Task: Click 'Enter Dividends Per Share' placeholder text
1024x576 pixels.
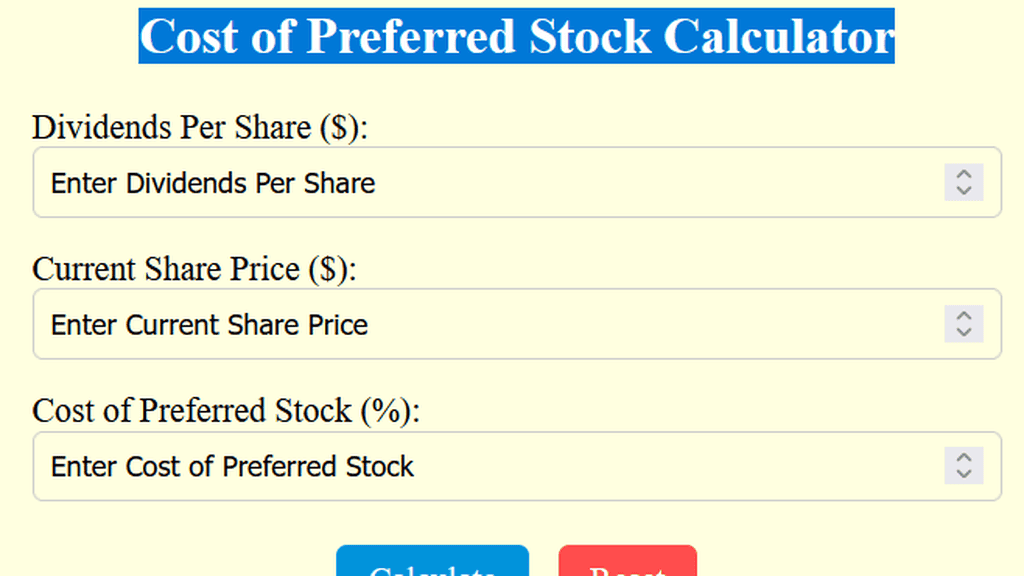Action: click(213, 184)
